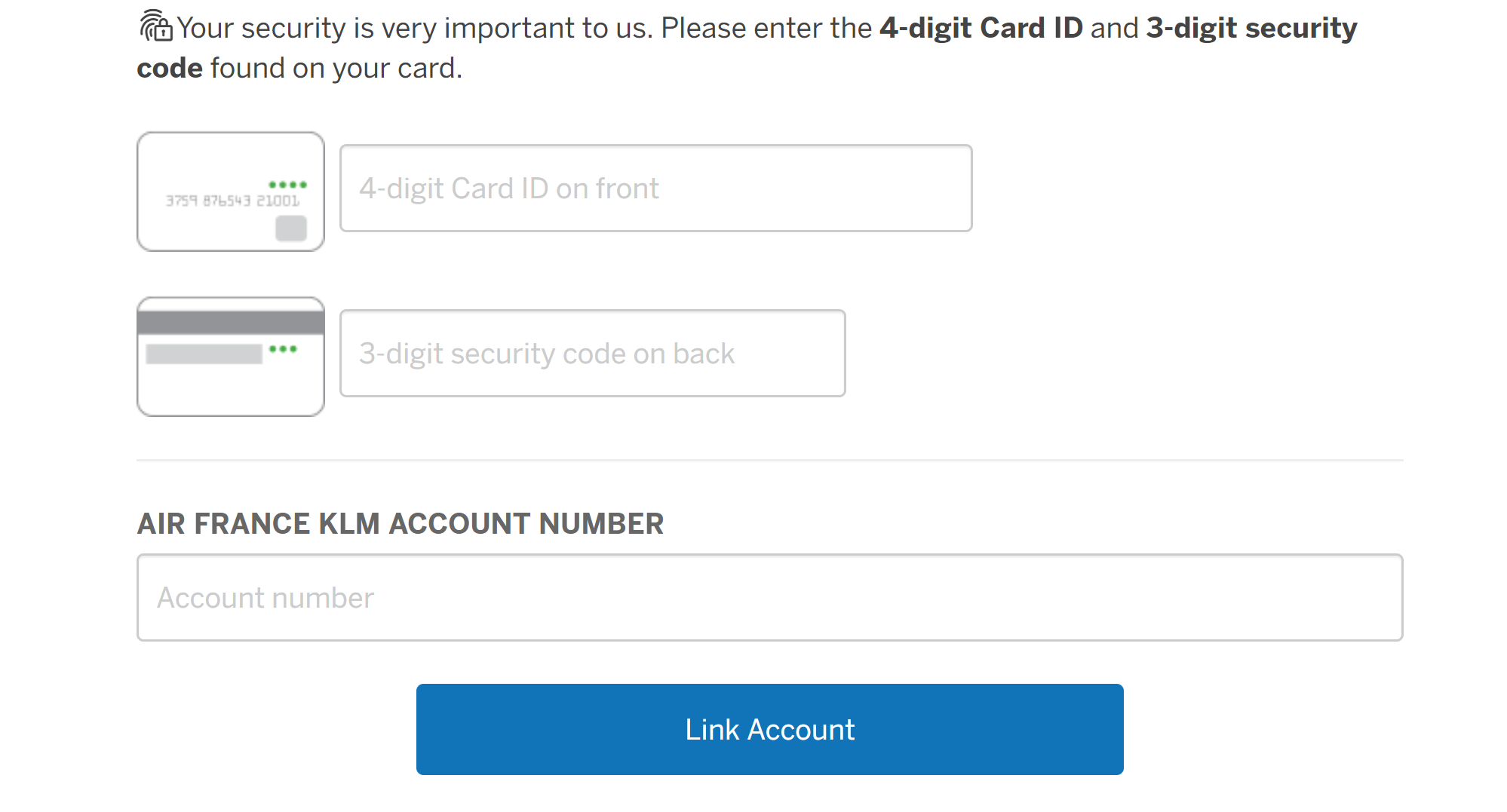Click the light gray signature strip on card back
The image size is (1507, 812).
click(x=204, y=354)
